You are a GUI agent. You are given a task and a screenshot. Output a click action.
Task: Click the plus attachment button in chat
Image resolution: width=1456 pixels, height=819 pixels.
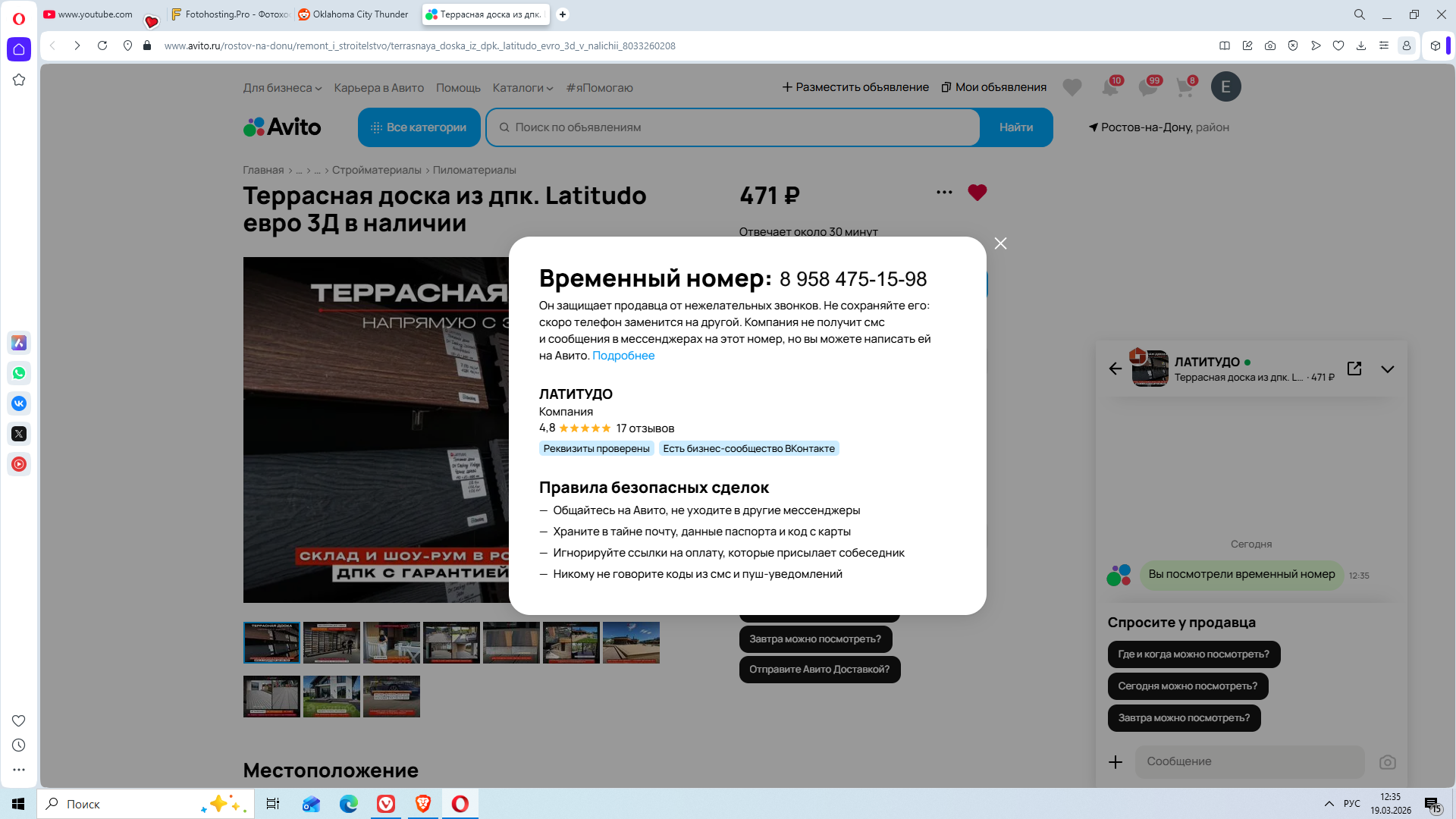[1116, 762]
